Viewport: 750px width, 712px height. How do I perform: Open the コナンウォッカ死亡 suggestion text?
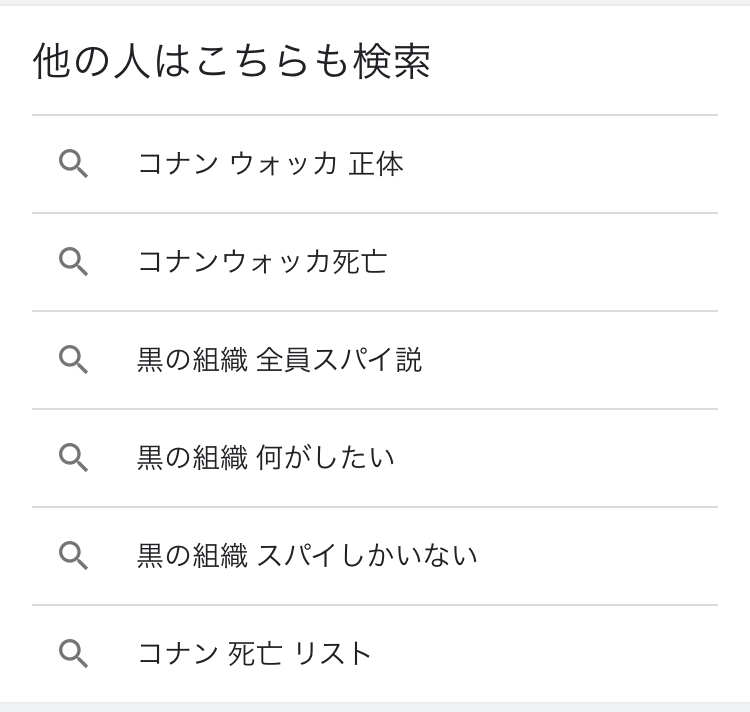pyautogui.click(x=262, y=262)
